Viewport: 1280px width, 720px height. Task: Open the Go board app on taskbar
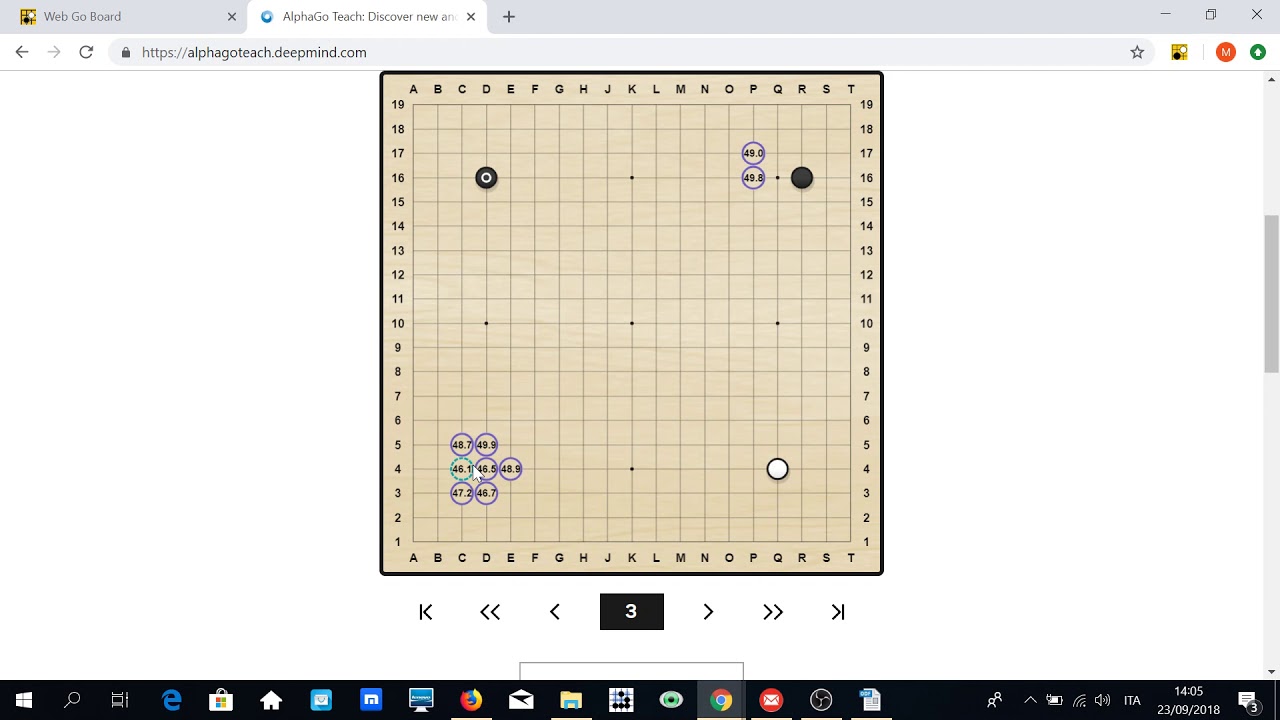point(621,700)
